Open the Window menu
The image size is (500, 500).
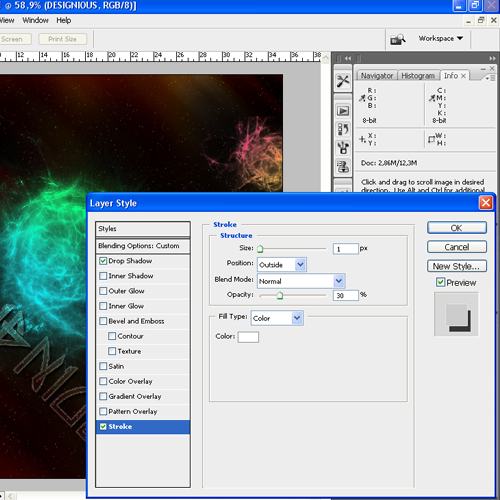coord(35,20)
